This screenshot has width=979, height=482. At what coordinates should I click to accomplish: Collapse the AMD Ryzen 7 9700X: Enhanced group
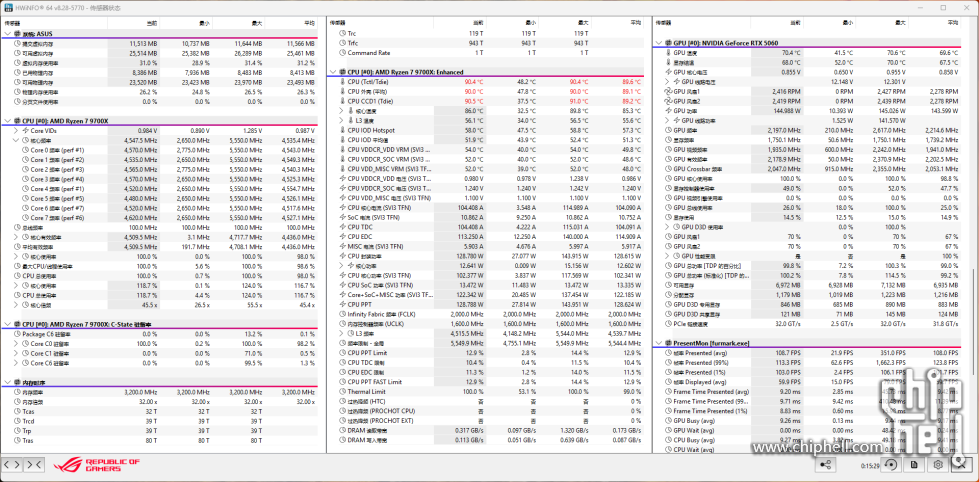(x=333, y=72)
